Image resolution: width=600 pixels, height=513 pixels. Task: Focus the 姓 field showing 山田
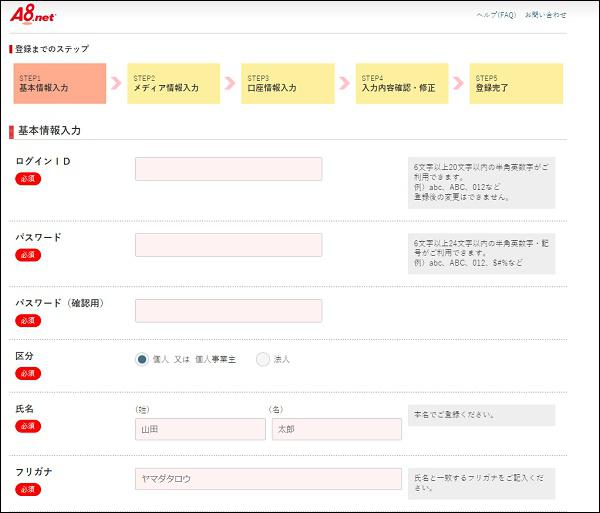pos(200,429)
